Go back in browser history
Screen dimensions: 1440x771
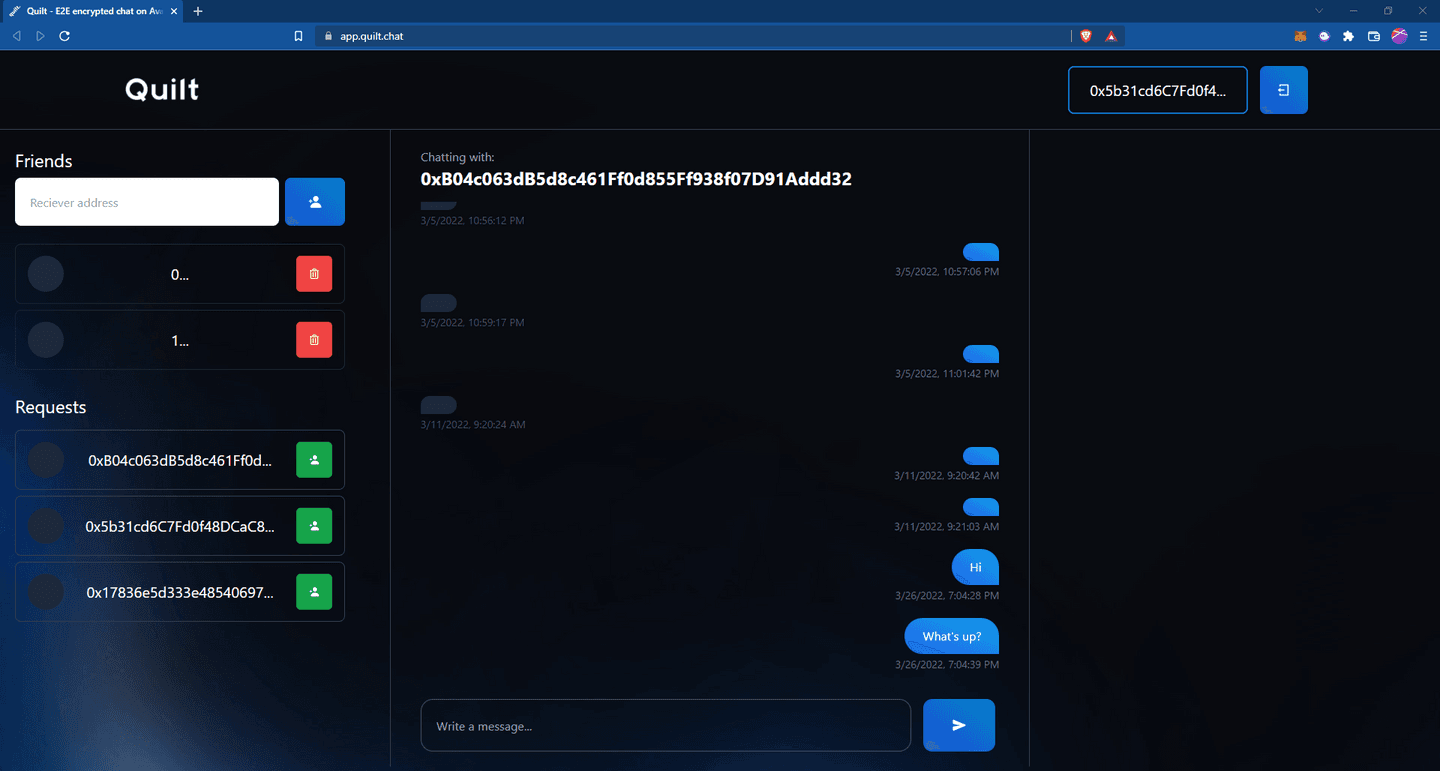(16, 36)
